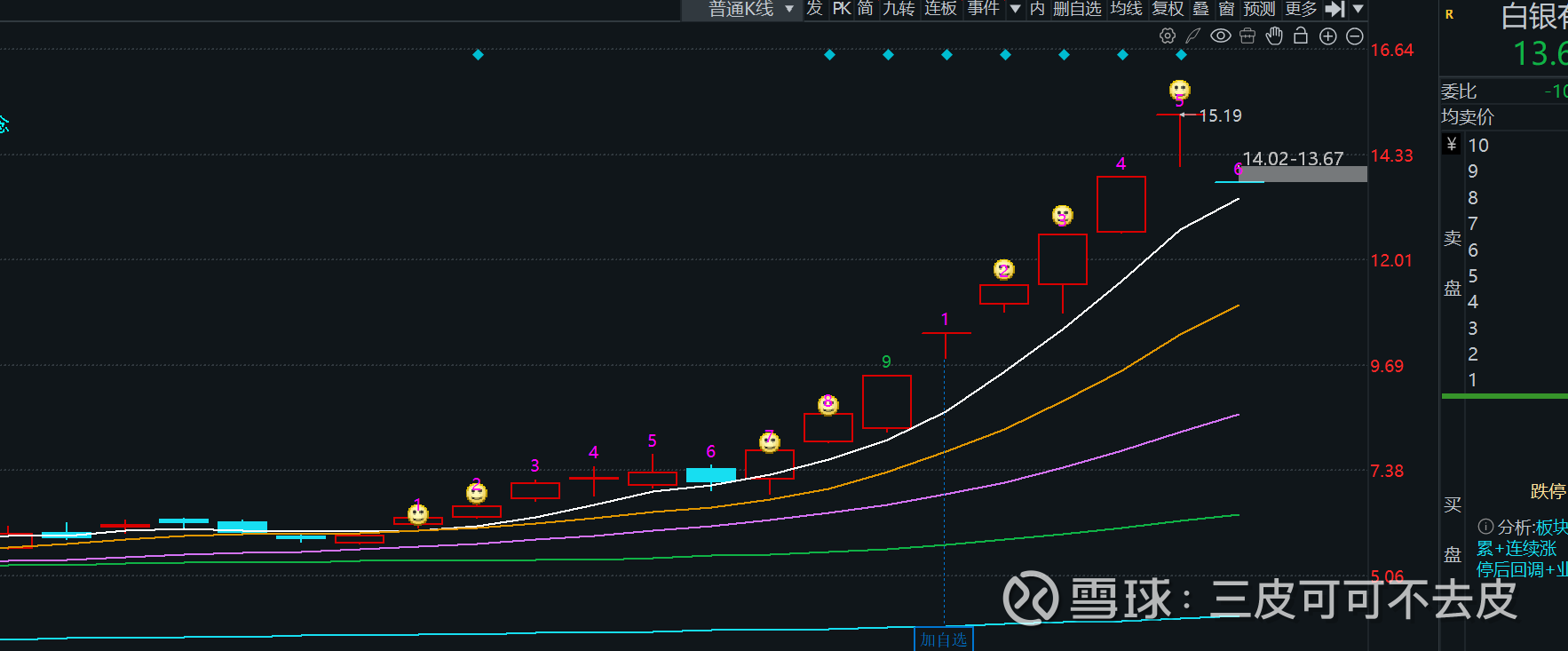1568x651 pixels.
Task: Zoom out with minus circle icon
Action: click(1355, 36)
